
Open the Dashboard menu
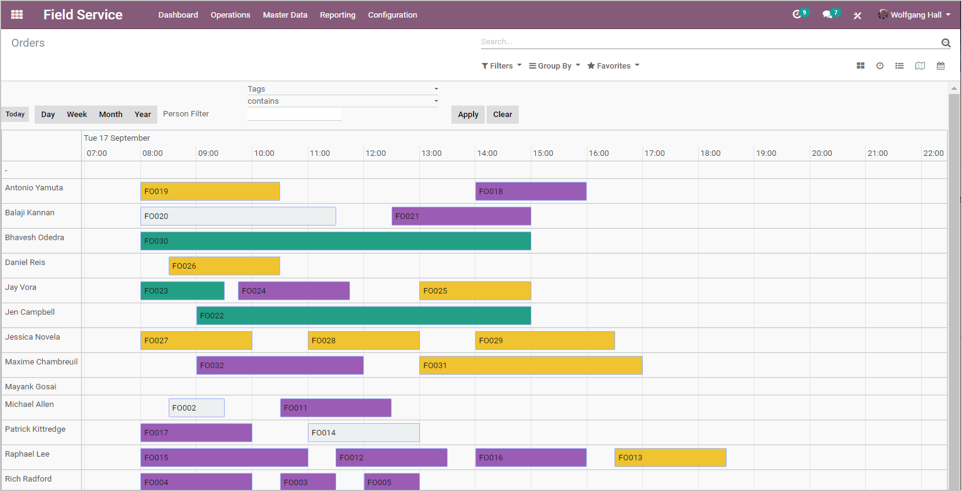coord(178,15)
